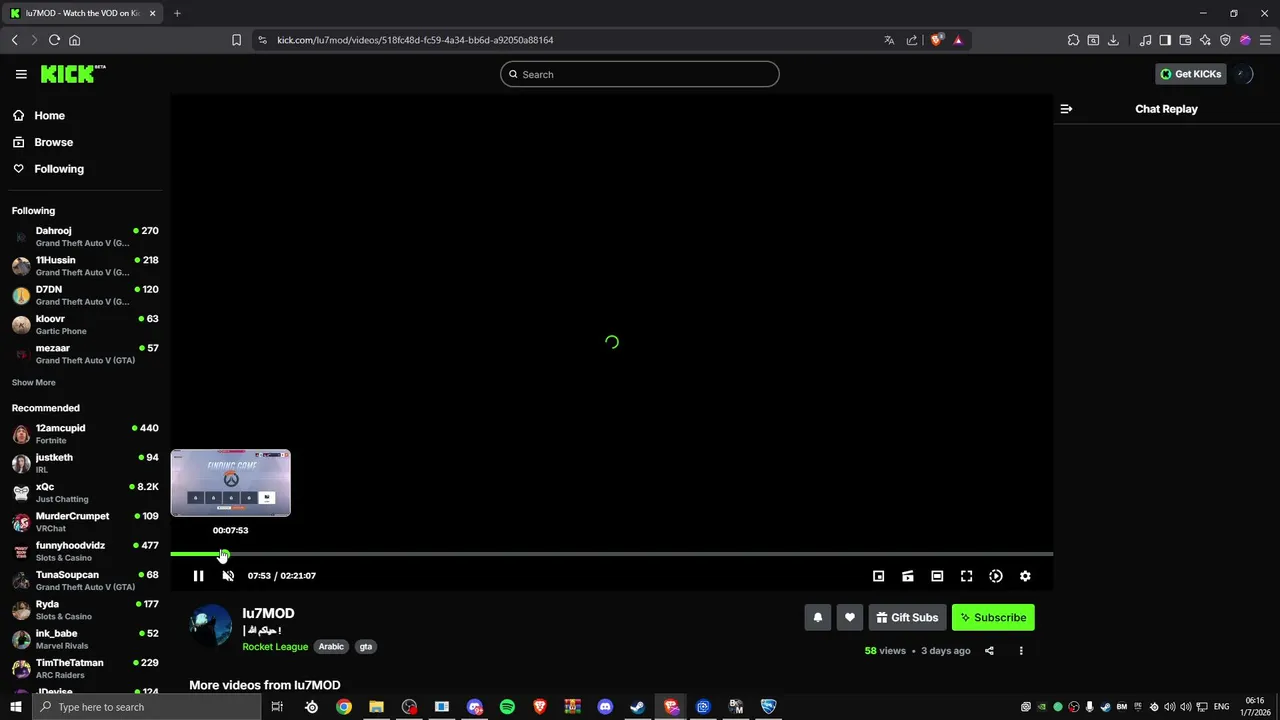The image size is (1280, 720).
Task: Bookmark this page icon in address bar
Action: 236,40
